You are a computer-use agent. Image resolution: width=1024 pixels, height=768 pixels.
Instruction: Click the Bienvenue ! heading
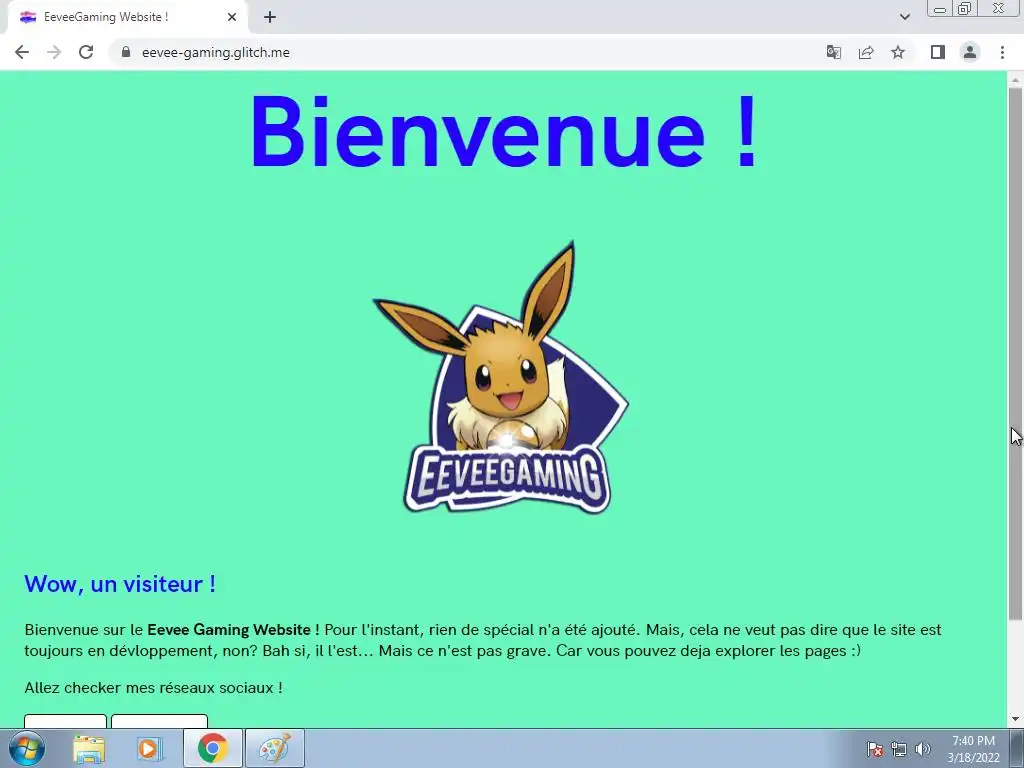click(504, 132)
